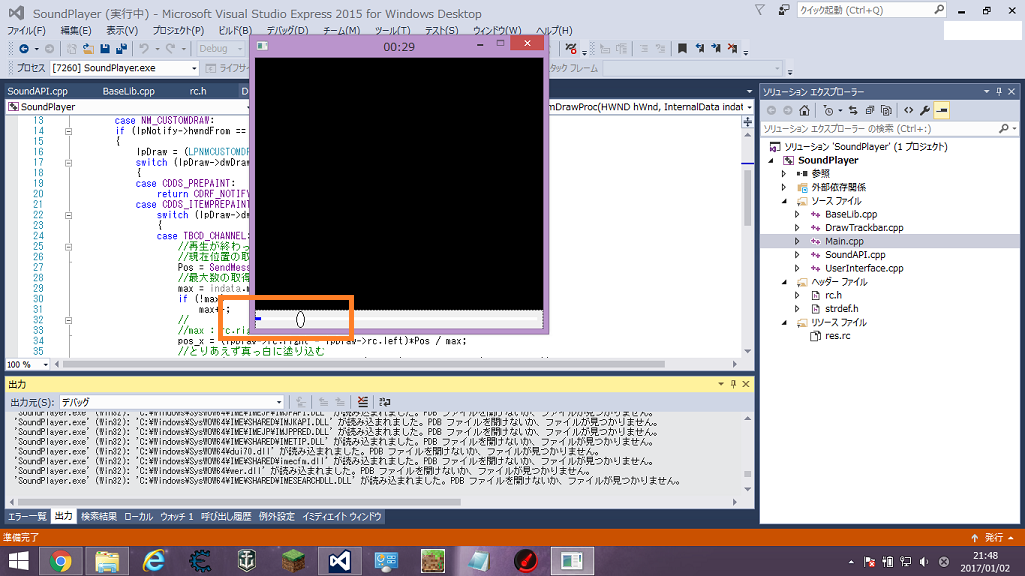Toggle Preview Selected Items in Solution Explorer
Screen dimensions: 1025x576
coord(942,110)
